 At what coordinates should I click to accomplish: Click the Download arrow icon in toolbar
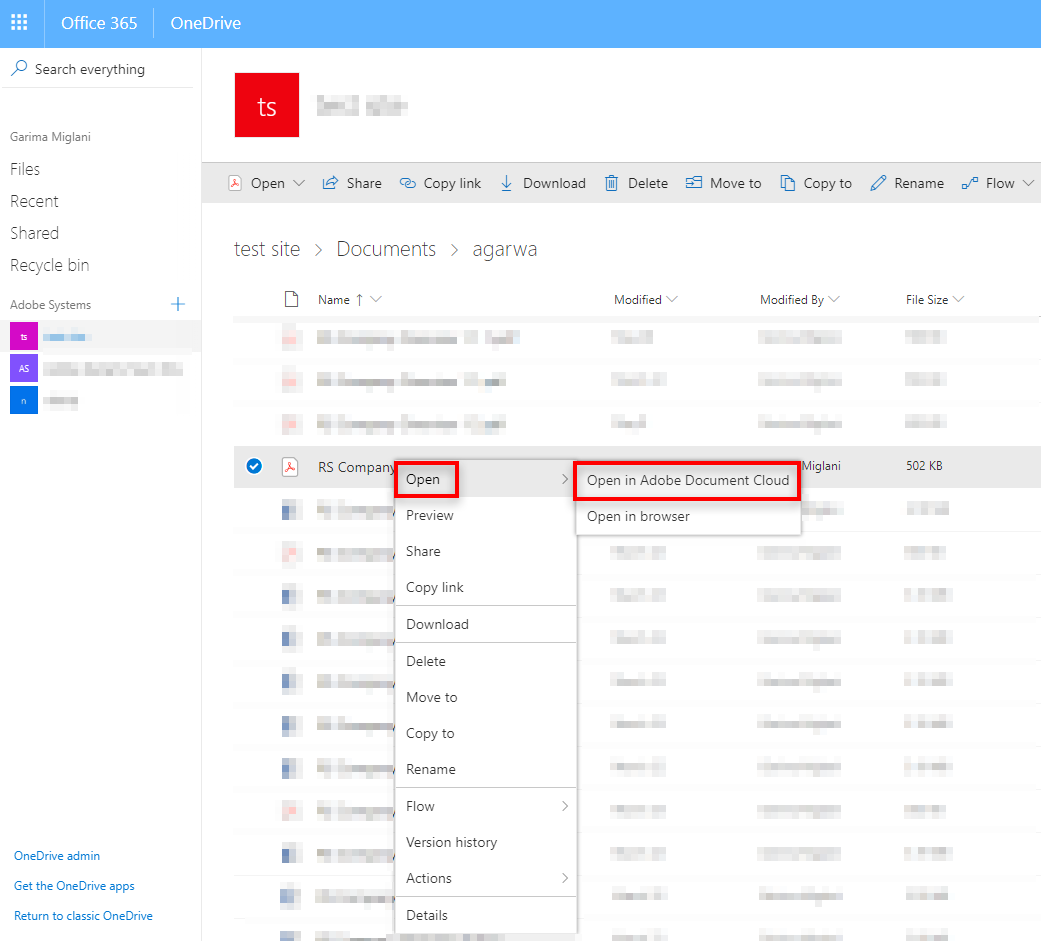coord(507,183)
